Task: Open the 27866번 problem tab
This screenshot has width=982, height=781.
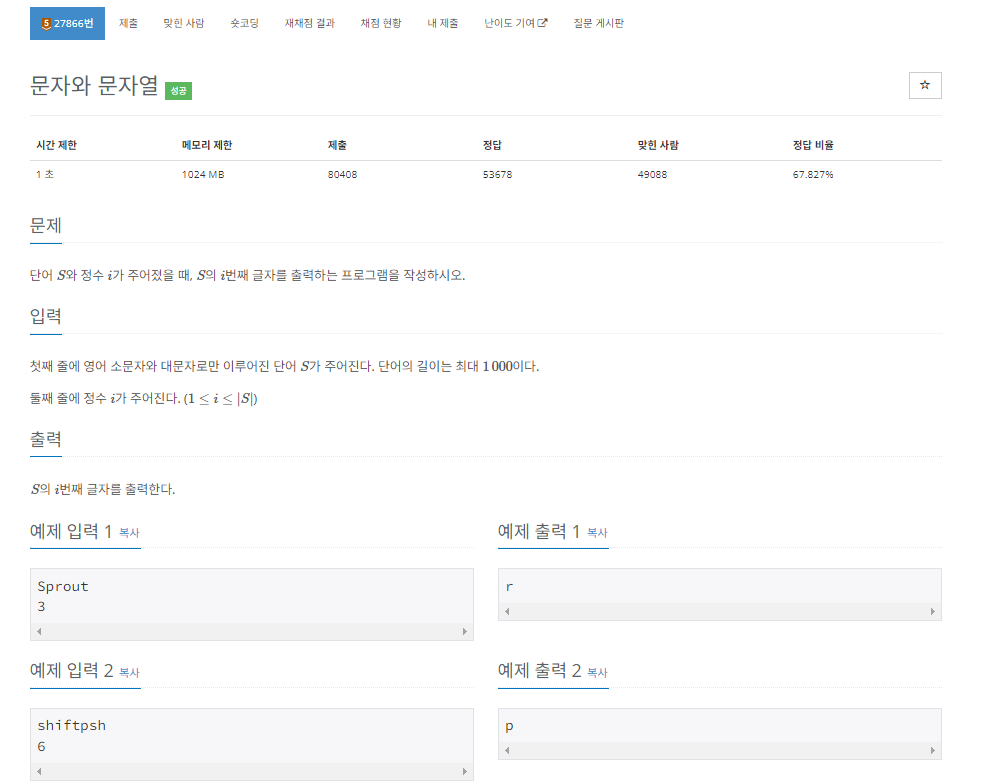Action: coord(67,23)
